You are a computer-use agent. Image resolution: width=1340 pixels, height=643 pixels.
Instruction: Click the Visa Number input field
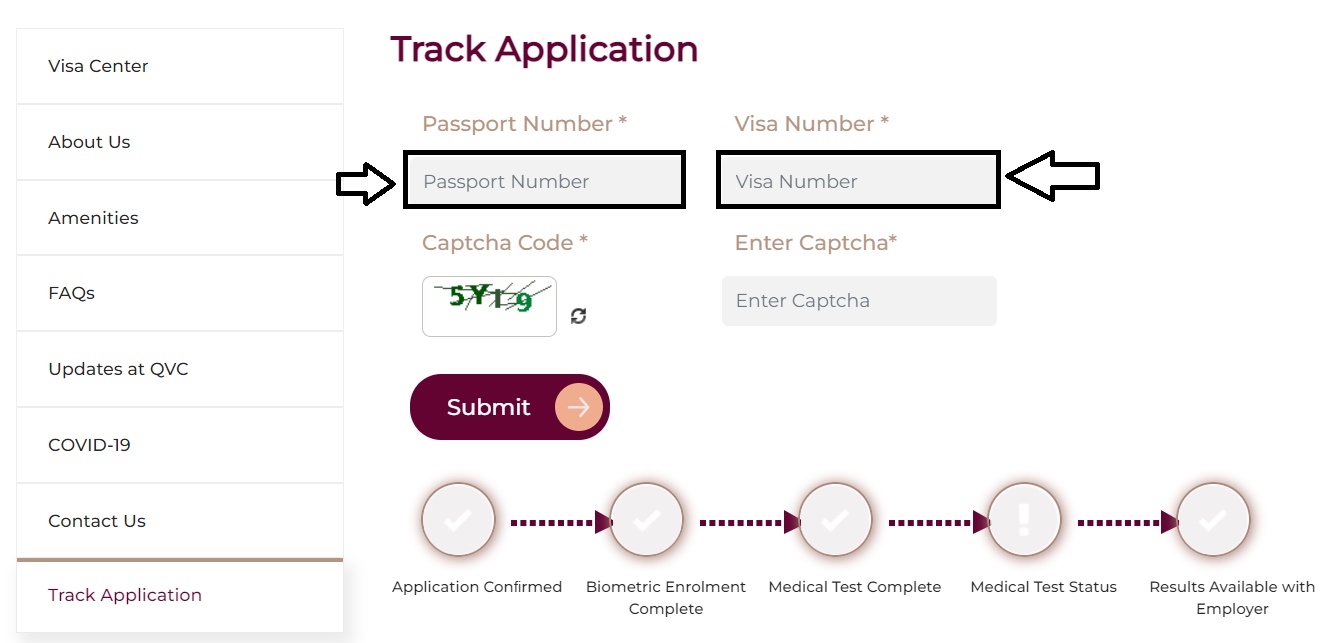click(858, 180)
